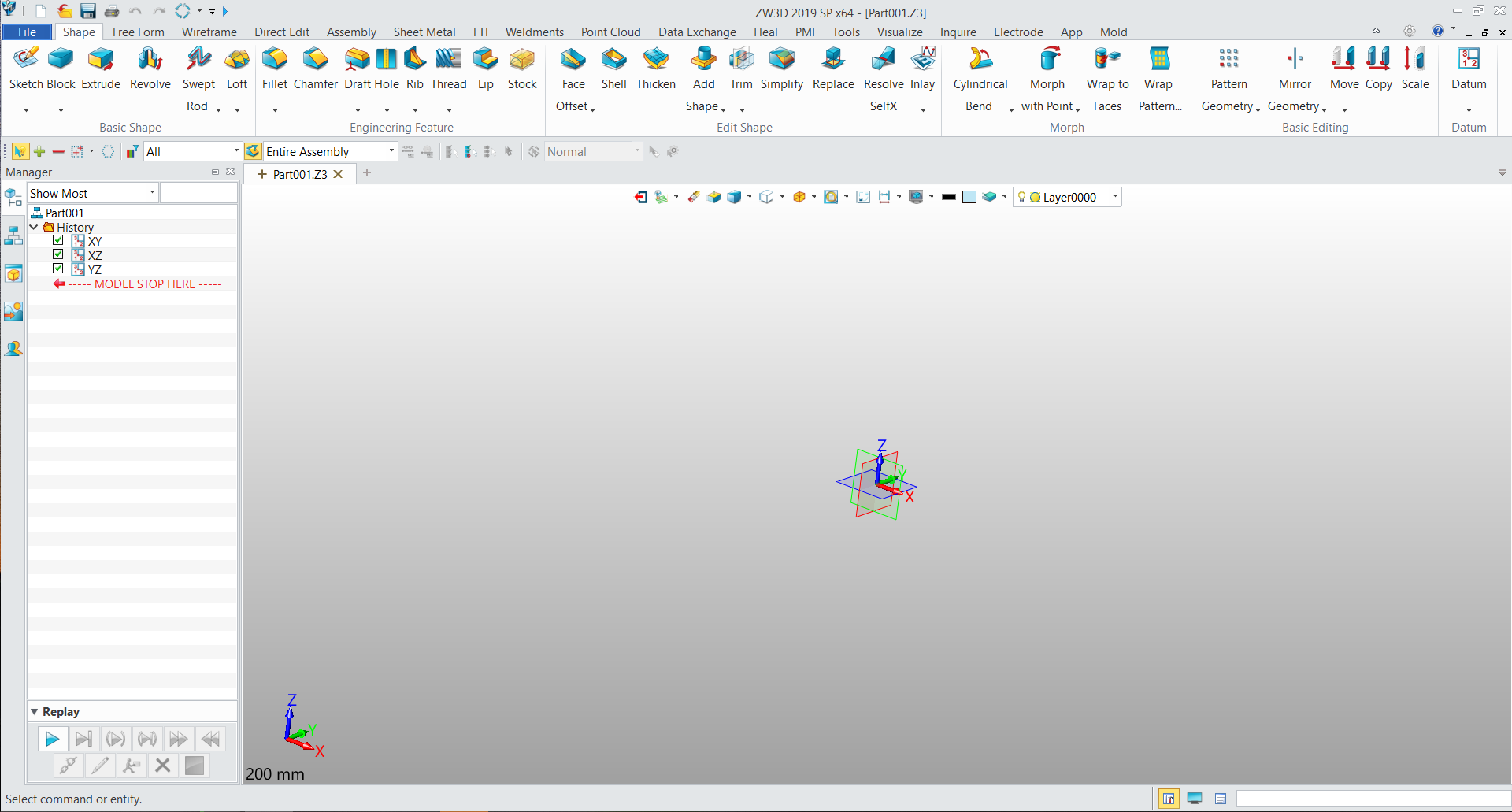The image size is (1512, 812).
Task: Open the Sheet Metal menu
Action: [424, 32]
